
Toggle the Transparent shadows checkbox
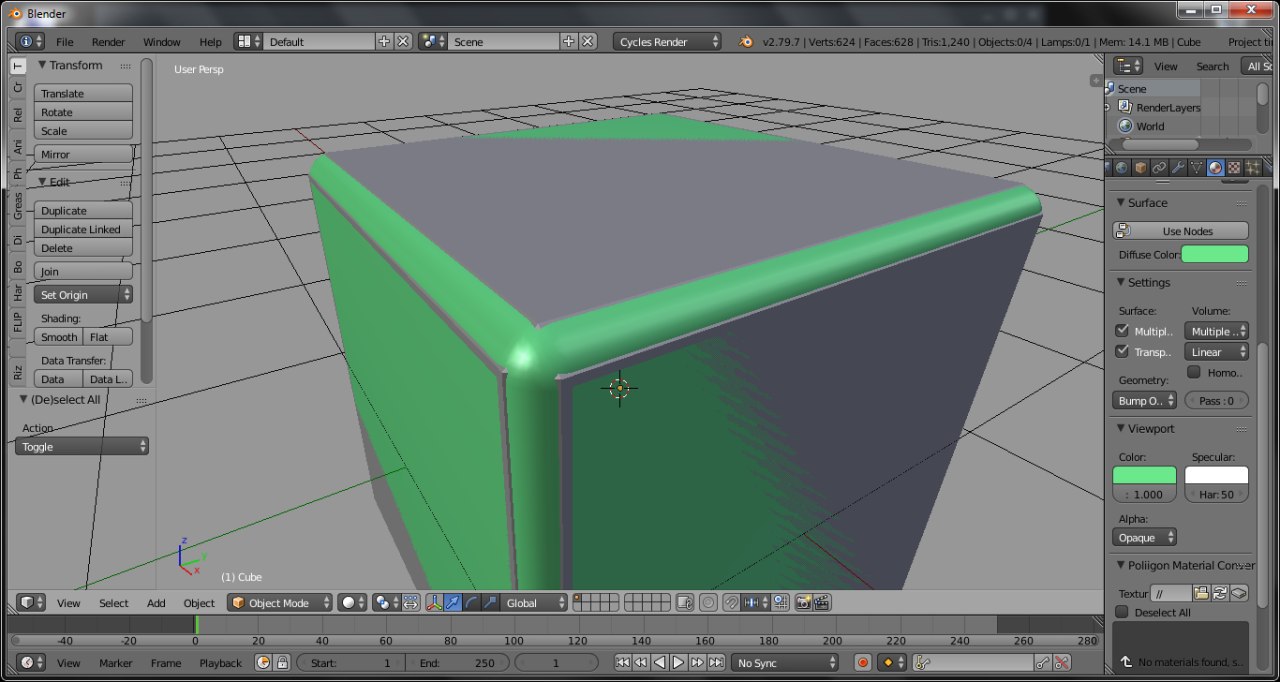tap(1122, 351)
